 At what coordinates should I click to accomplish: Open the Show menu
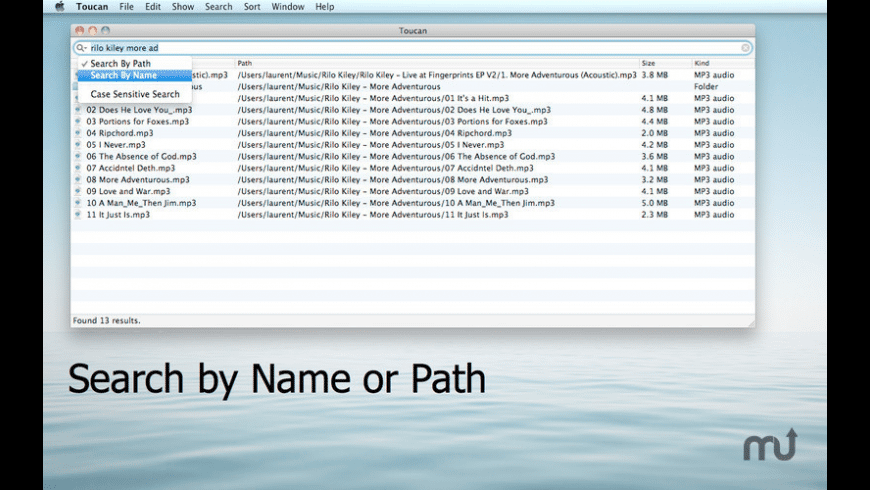(x=183, y=7)
